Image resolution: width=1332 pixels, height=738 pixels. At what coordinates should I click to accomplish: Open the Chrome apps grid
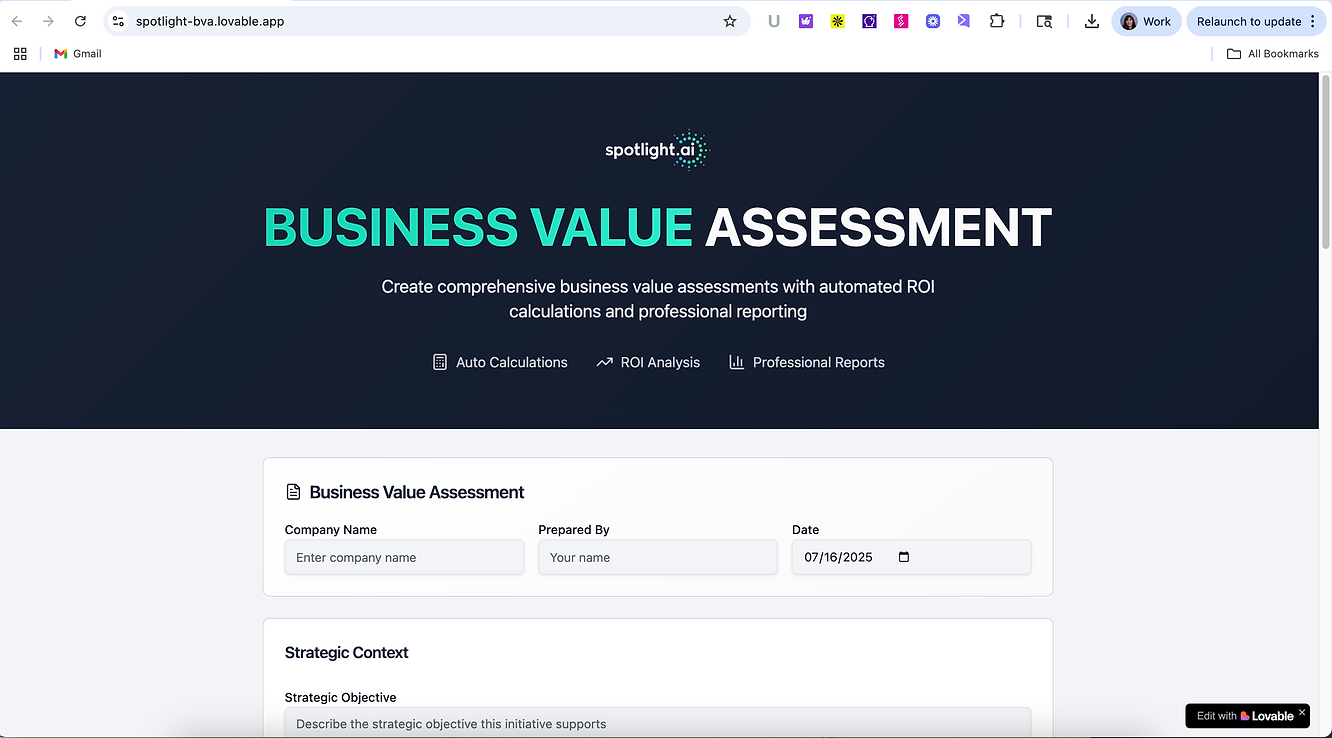coord(20,54)
